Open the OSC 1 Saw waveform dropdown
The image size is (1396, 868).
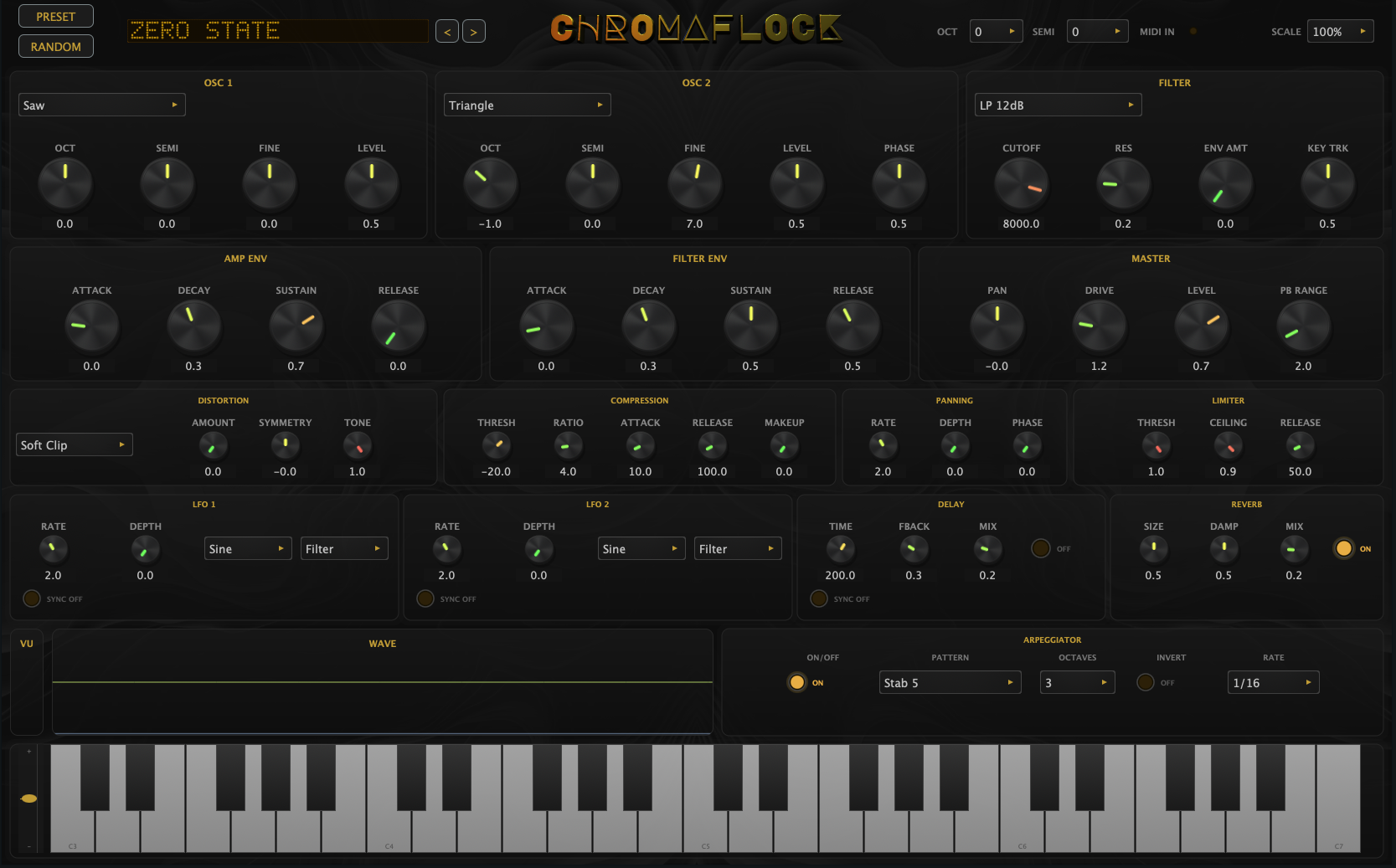pos(102,105)
